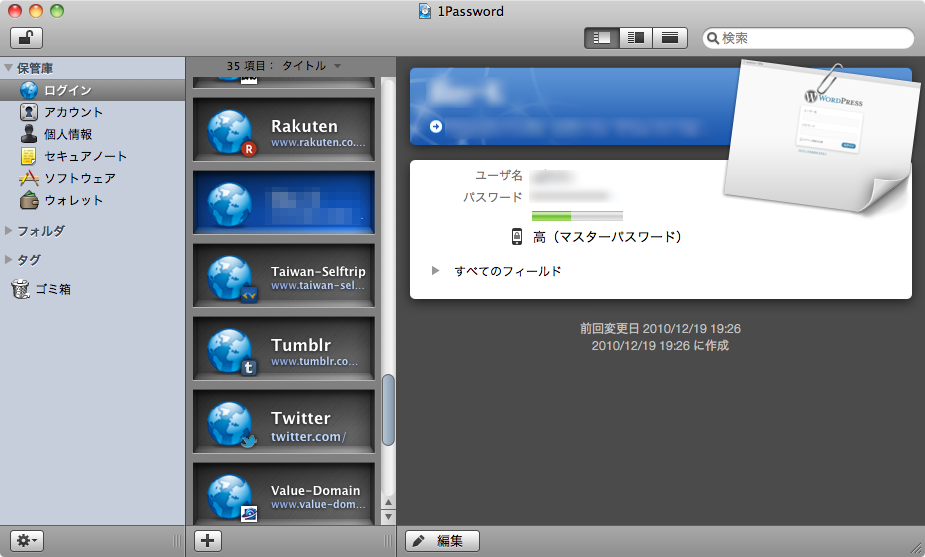Viewport: 925px width, 557px height.
Task: Click the blurred ユーザ名 value
Action: pos(552,176)
